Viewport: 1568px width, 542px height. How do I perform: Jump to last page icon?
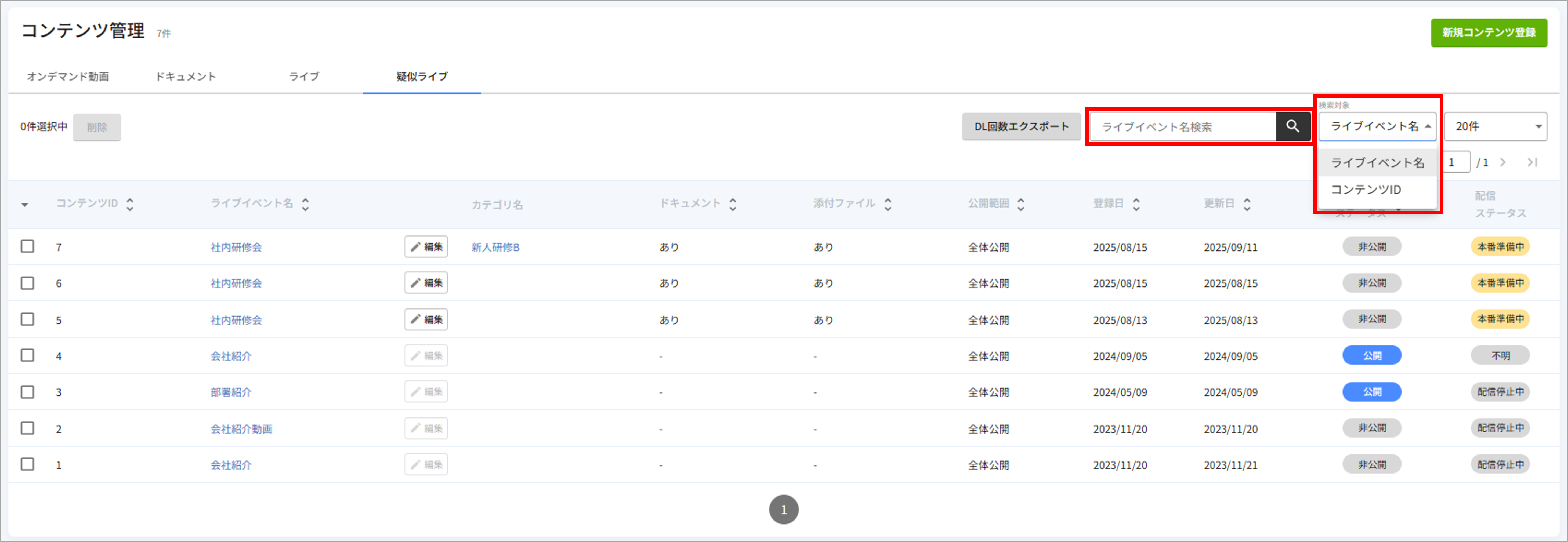[x=1532, y=162]
